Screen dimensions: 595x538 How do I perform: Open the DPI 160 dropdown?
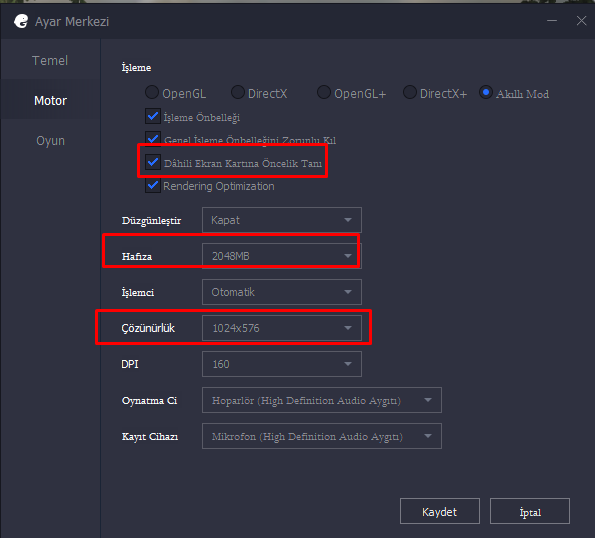pyautogui.click(x=282, y=364)
